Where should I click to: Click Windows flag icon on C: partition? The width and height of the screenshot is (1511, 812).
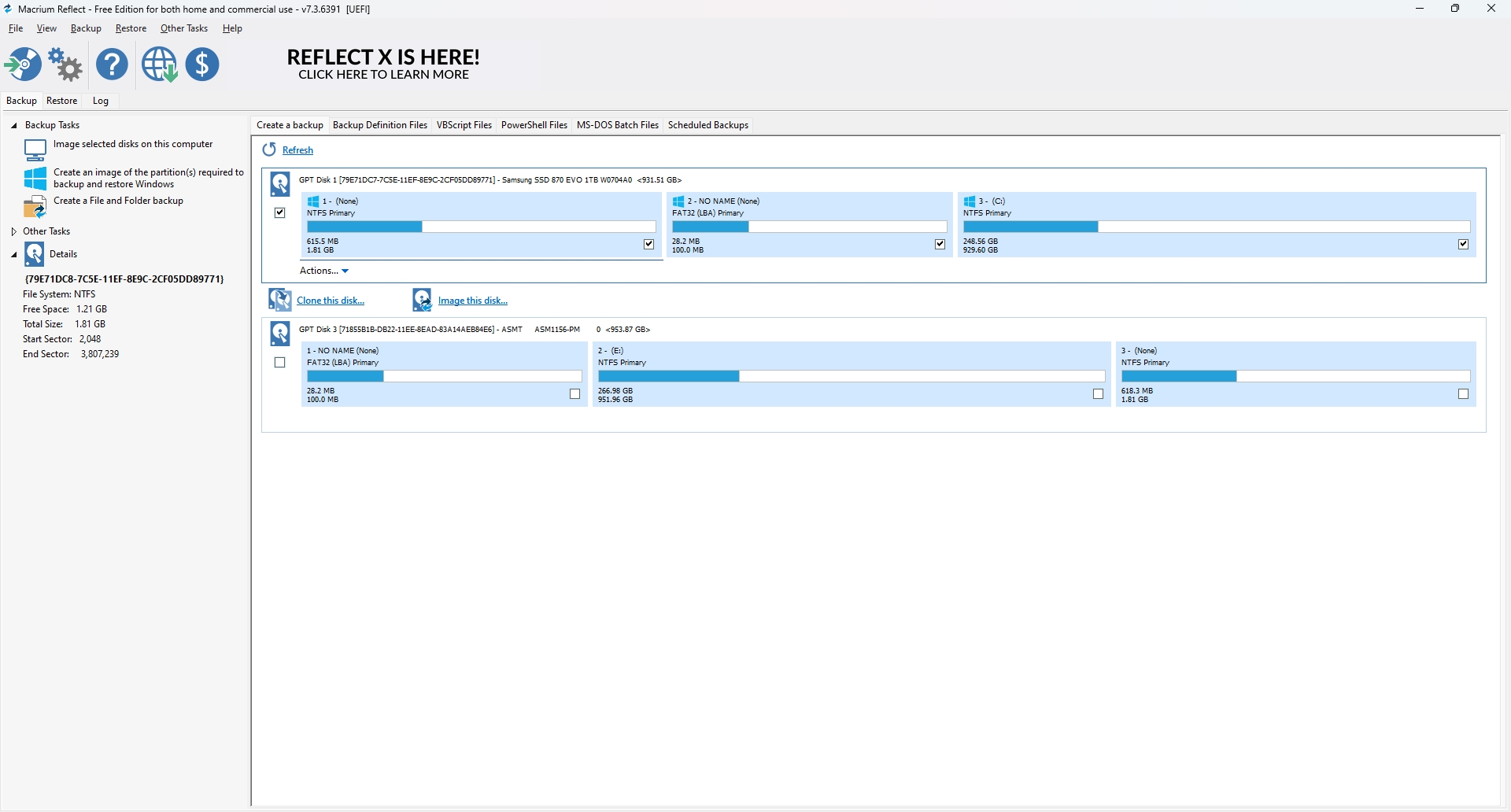coord(970,201)
